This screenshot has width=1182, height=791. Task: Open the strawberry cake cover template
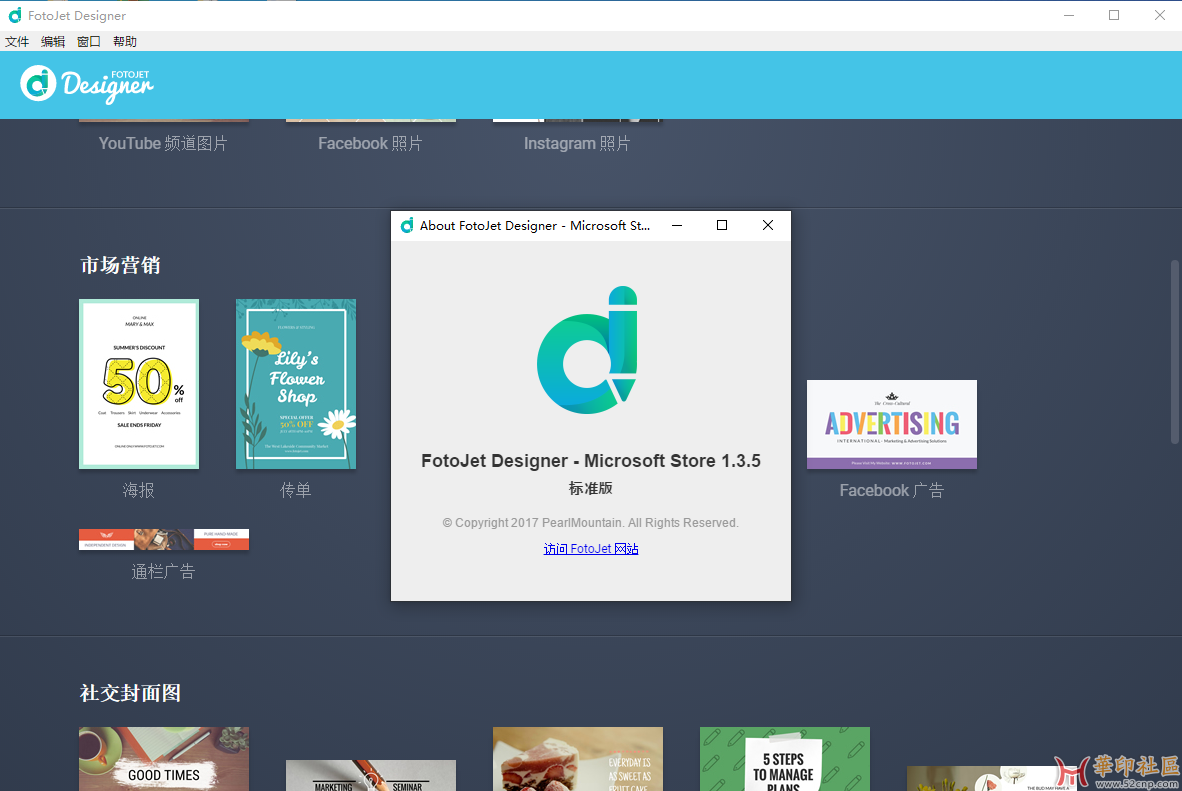(577, 759)
